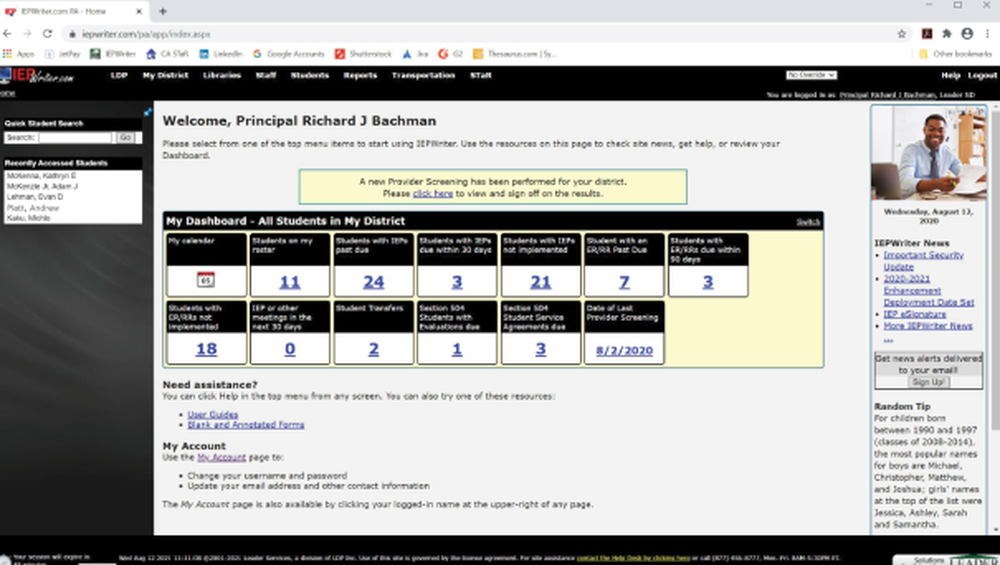Click Help in the top menu
The width and height of the screenshot is (1000, 565).
click(x=950, y=75)
